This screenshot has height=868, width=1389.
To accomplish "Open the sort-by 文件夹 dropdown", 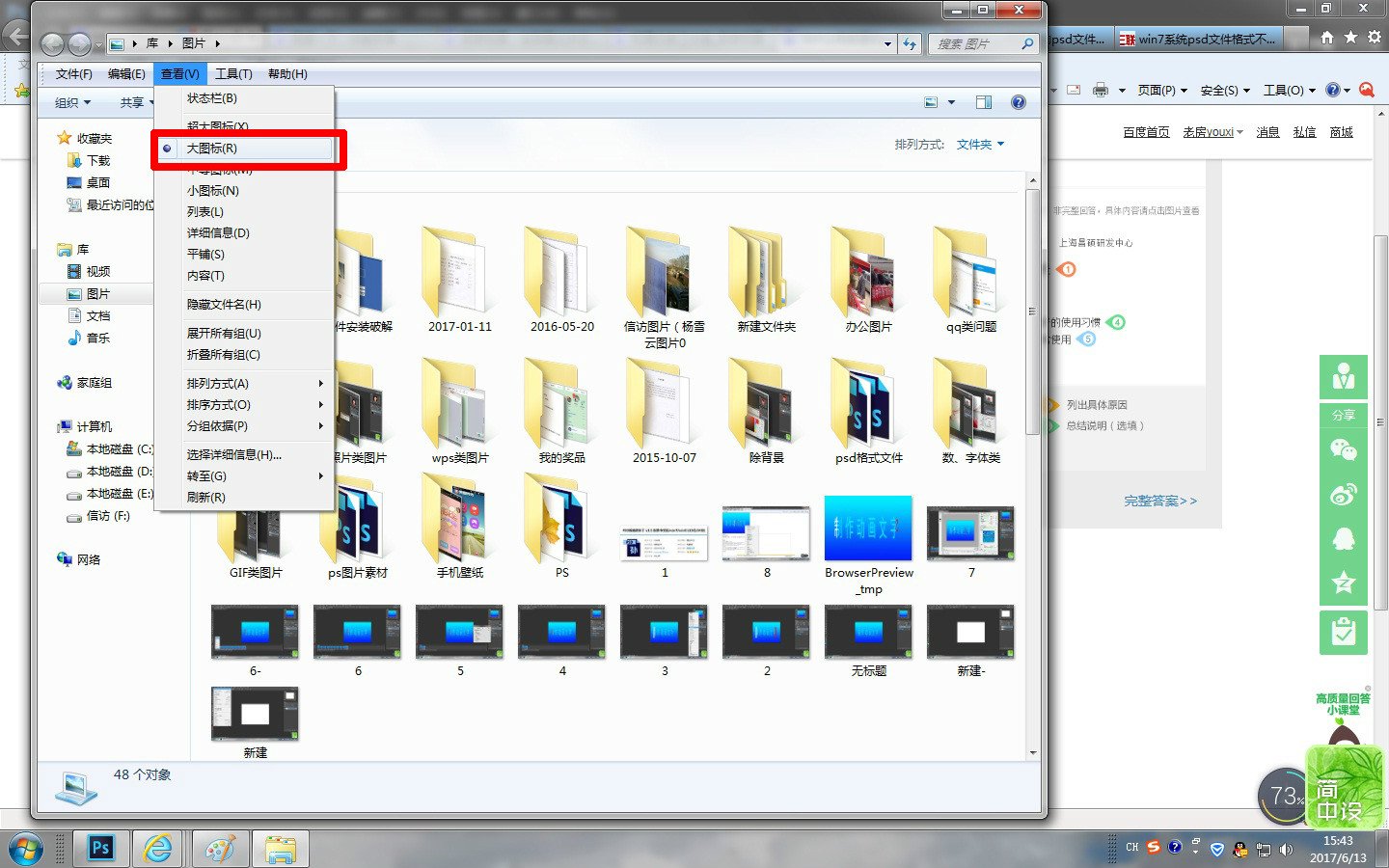I will pos(980,145).
